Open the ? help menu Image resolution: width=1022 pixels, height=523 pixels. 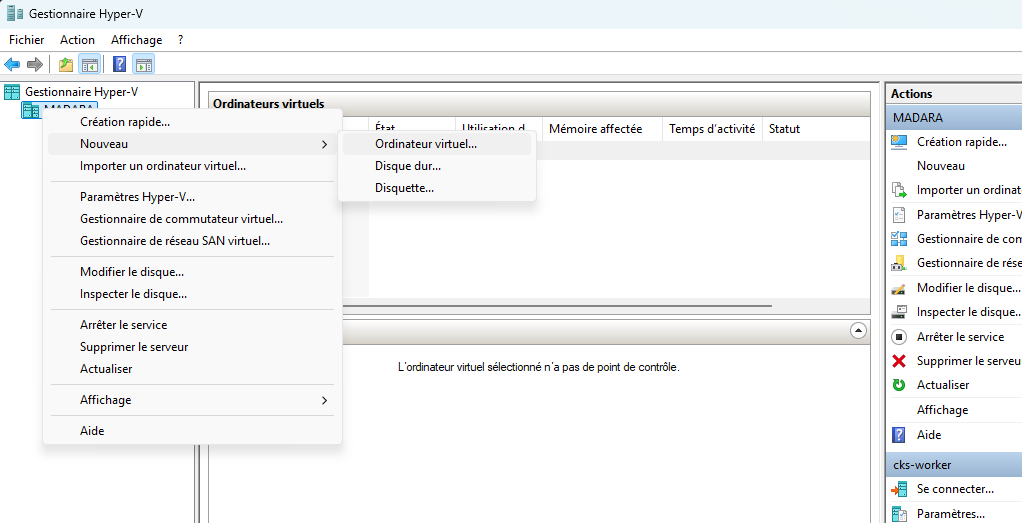coord(180,40)
